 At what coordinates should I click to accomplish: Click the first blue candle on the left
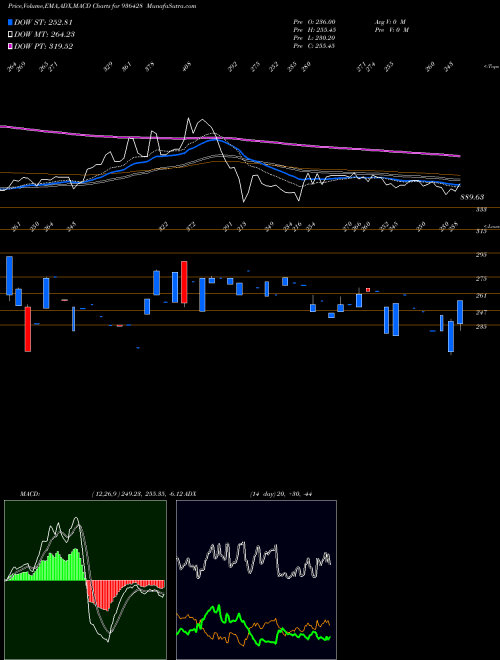(x=9, y=275)
